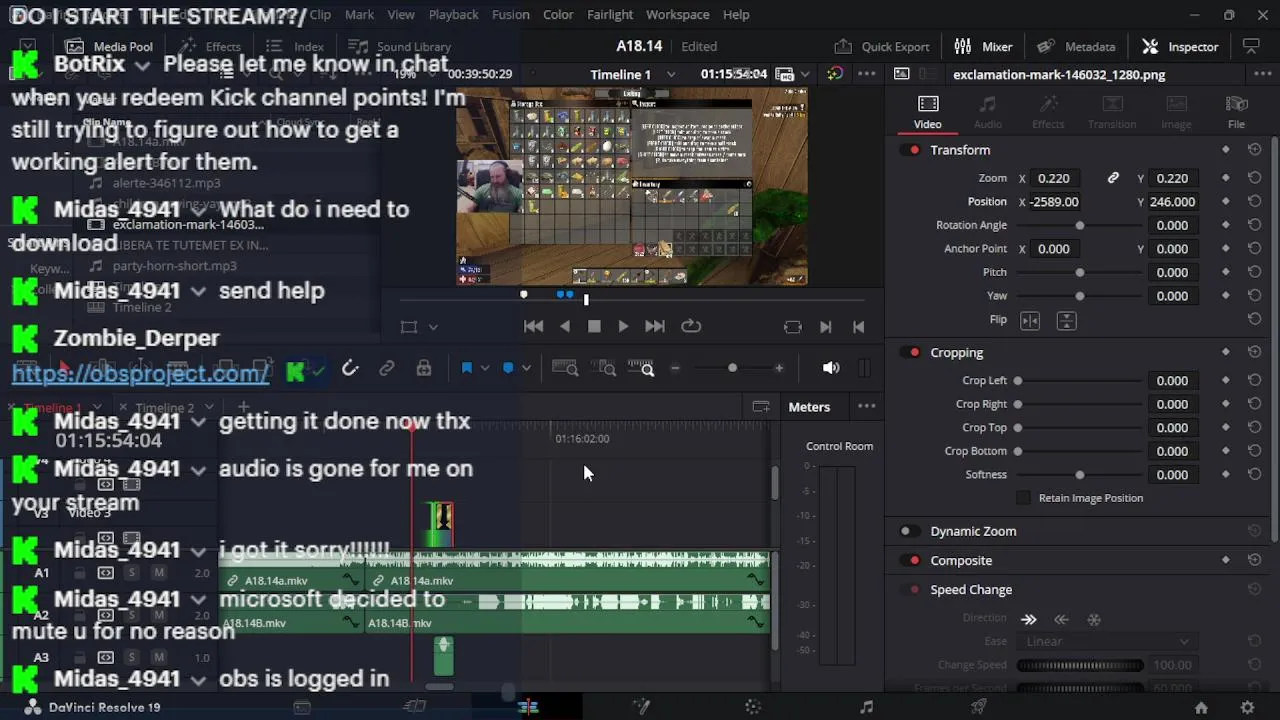Switch to the File inspector tab

coord(1237,112)
